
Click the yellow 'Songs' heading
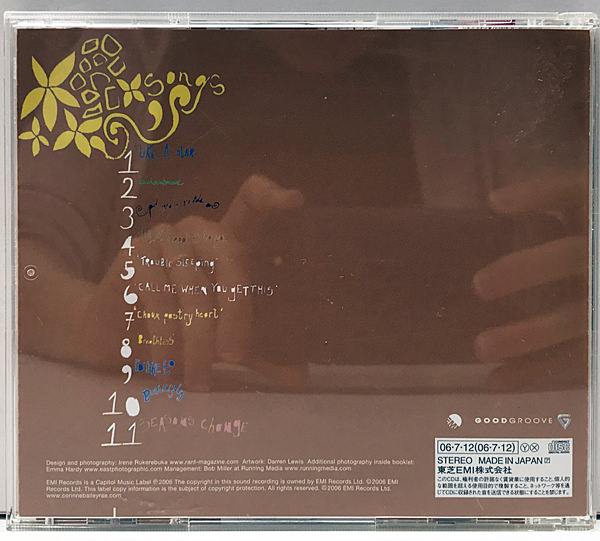pyautogui.click(x=184, y=86)
